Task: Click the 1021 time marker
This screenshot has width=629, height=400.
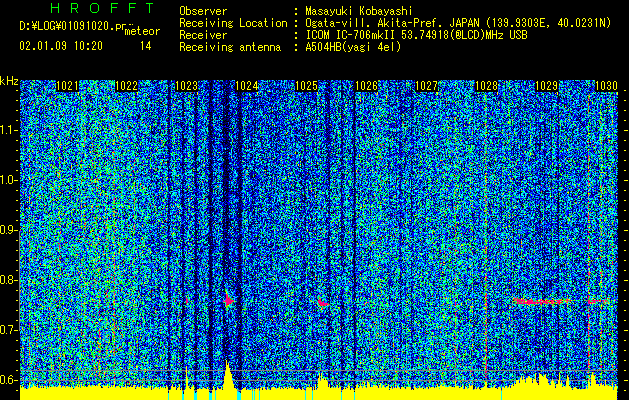Action: pyautogui.click(x=67, y=86)
